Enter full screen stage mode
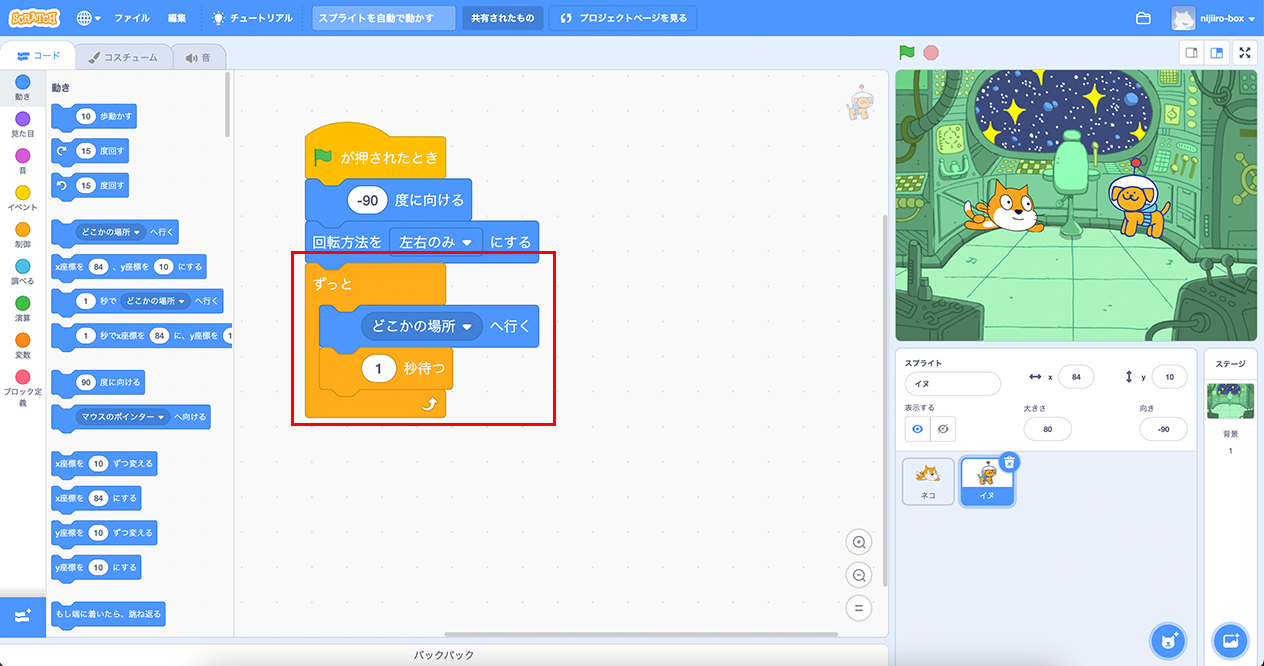The image size is (1264, 666). click(1245, 53)
